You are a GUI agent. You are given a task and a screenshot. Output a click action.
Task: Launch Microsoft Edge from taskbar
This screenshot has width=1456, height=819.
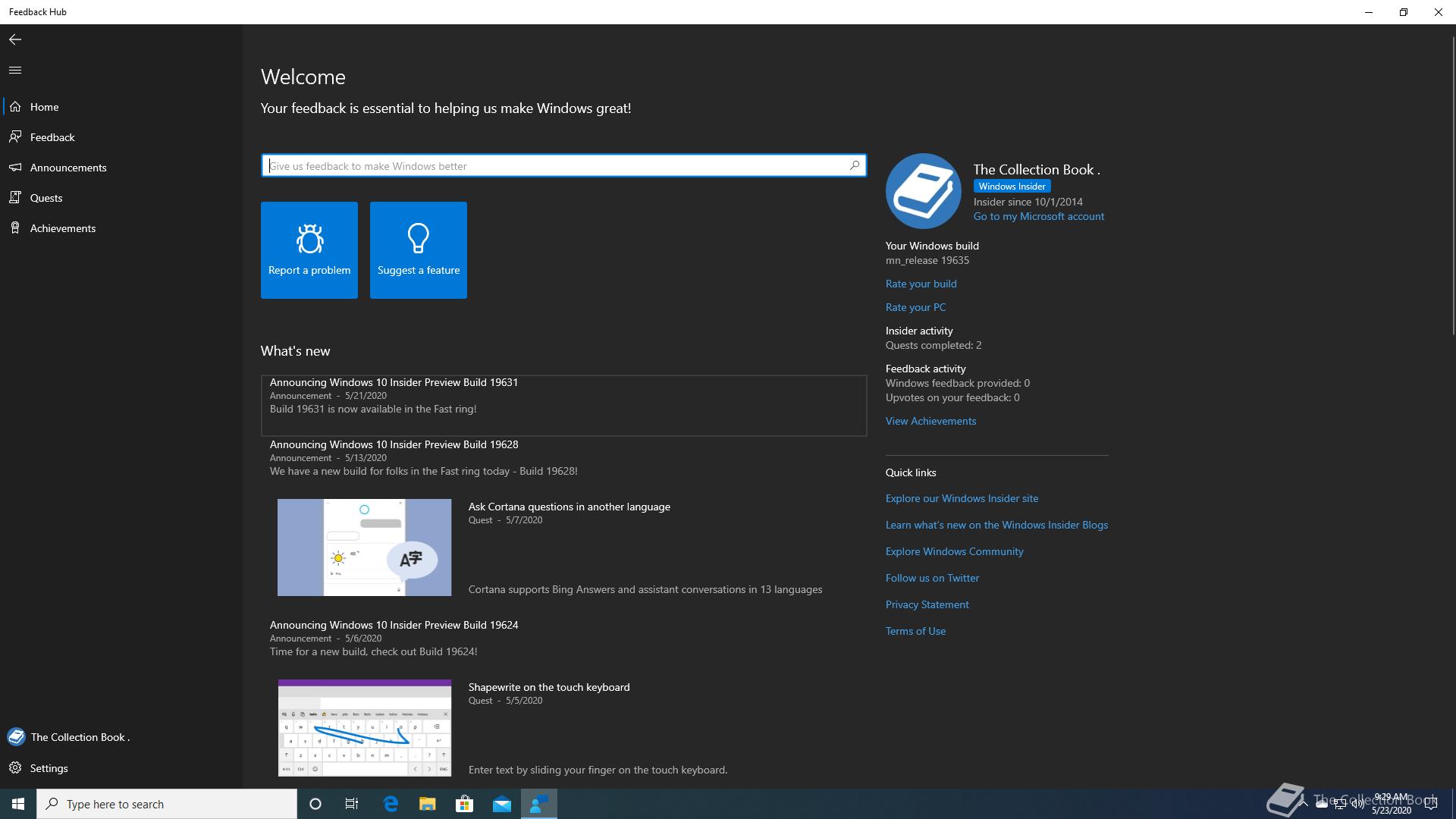pyautogui.click(x=391, y=804)
